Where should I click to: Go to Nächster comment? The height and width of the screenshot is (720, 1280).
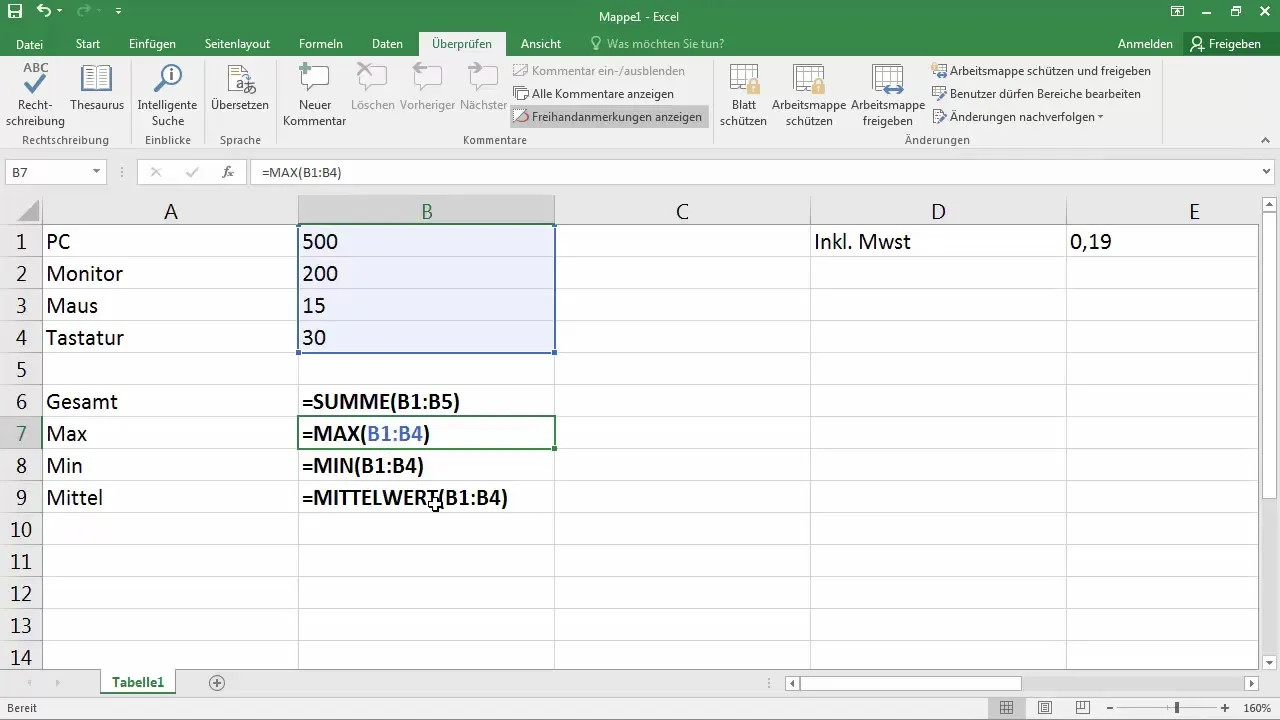pyautogui.click(x=483, y=87)
